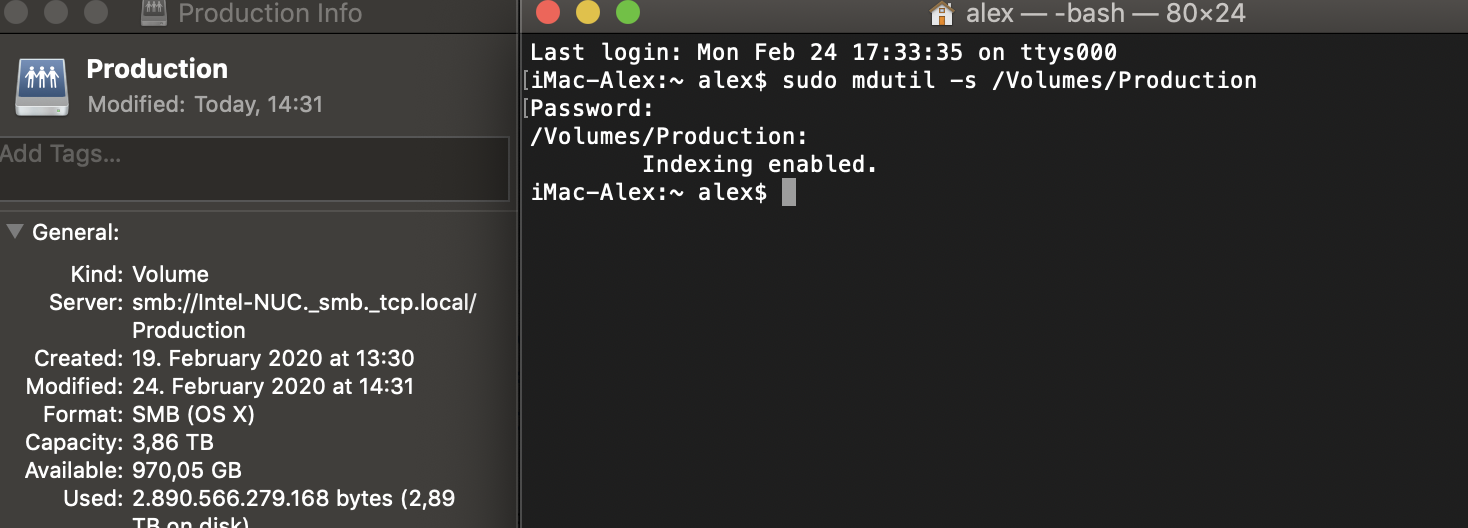
Task: Click the home folder icon in Terminal title
Action: (941, 13)
